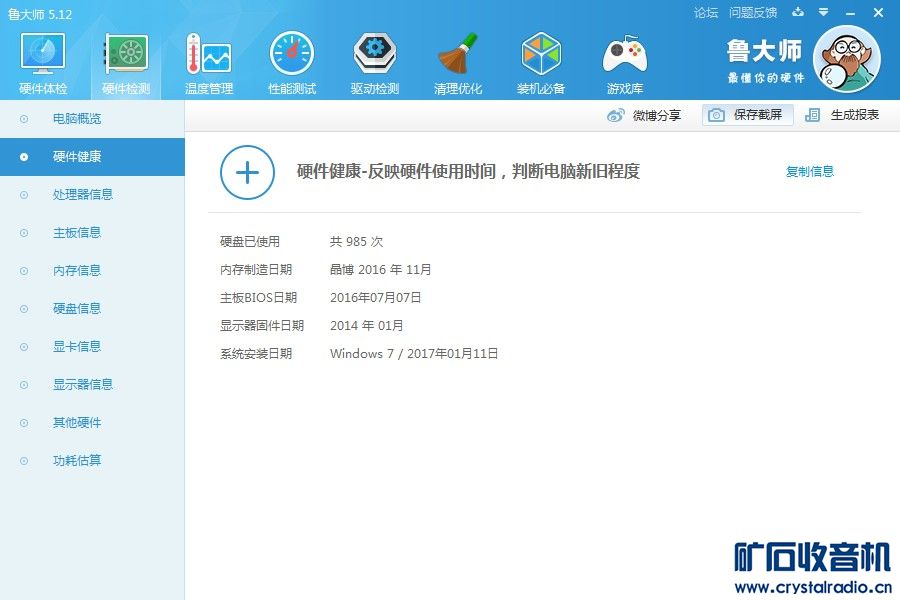Click the 显示器固件日期 label
900x600 pixels.
tap(262, 326)
